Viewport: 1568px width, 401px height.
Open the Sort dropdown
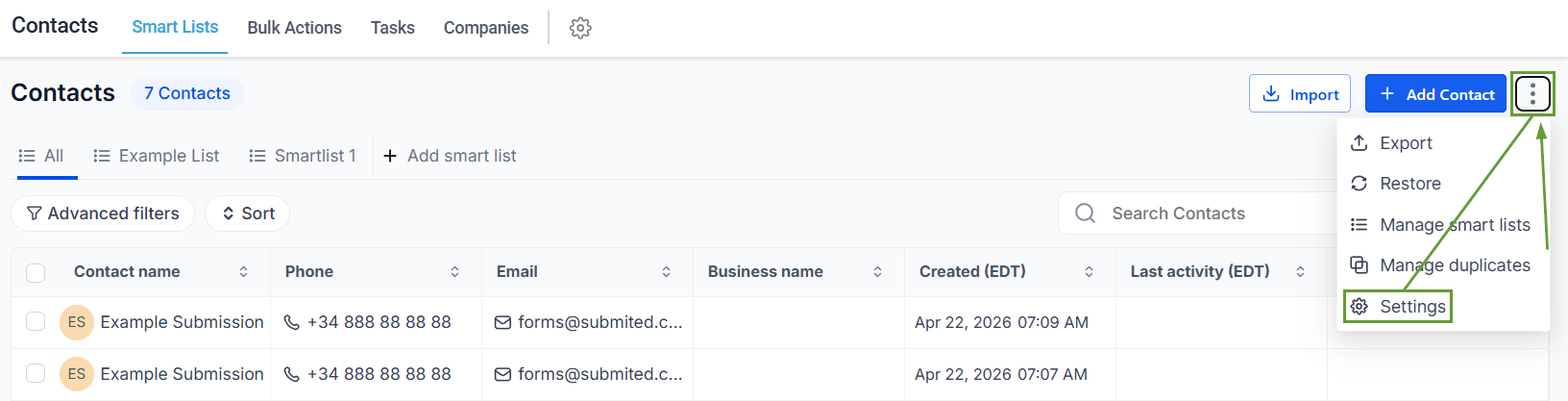[x=248, y=213]
